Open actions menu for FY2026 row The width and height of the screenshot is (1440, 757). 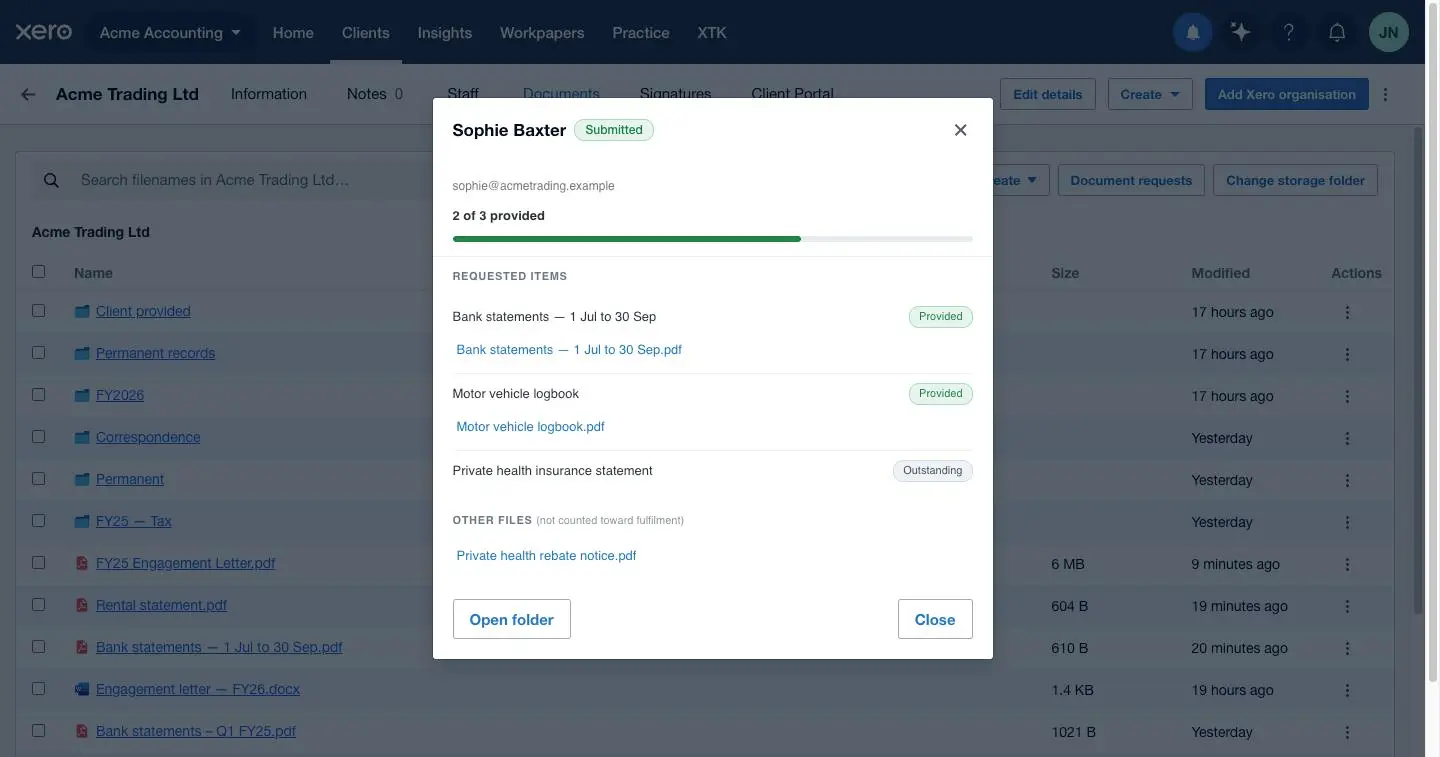click(x=1347, y=396)
